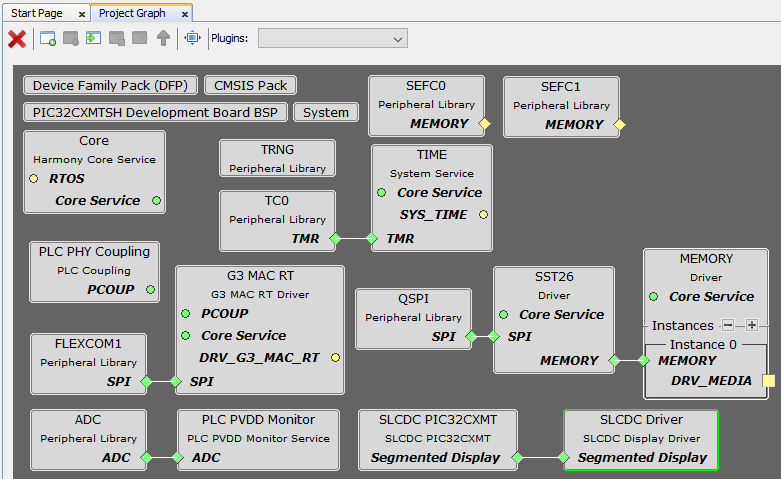
Task: Select the SST26 Driver block
Action: 554,320
